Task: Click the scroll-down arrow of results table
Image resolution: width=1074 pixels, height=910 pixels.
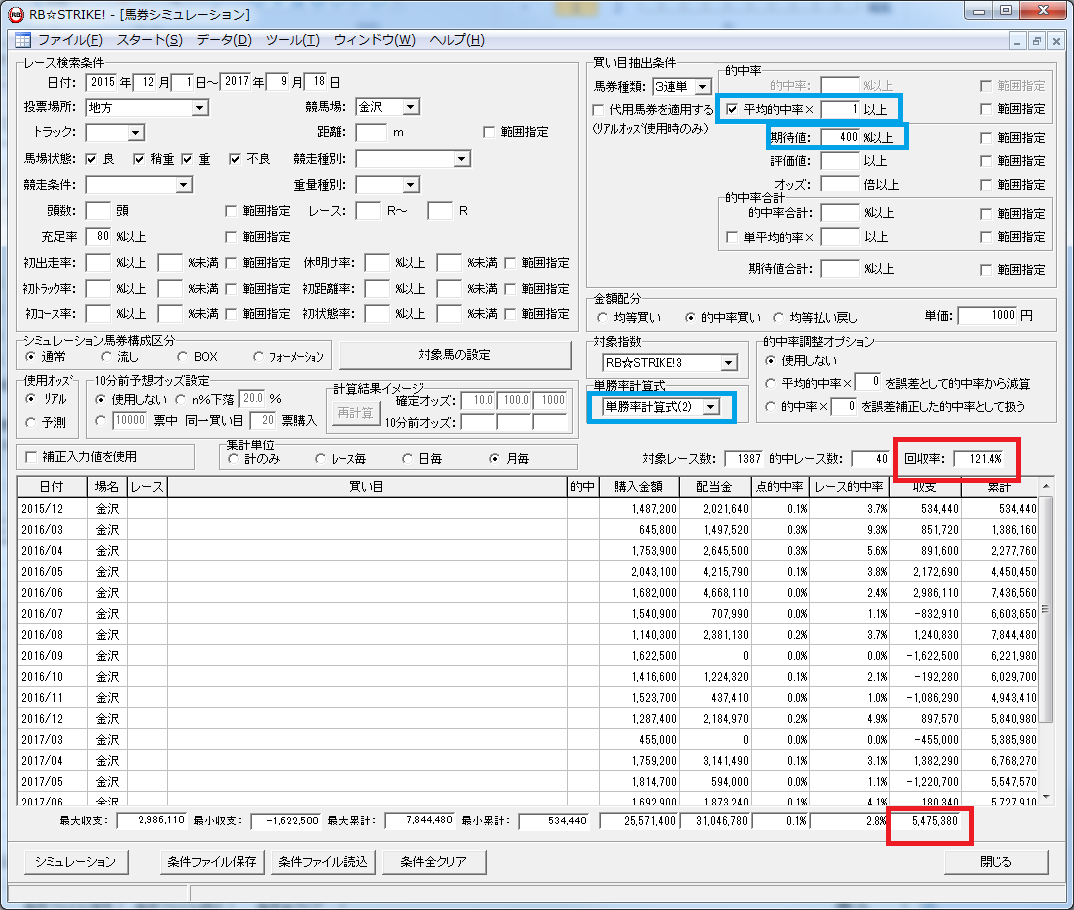Action: (x=1046, y=797)
